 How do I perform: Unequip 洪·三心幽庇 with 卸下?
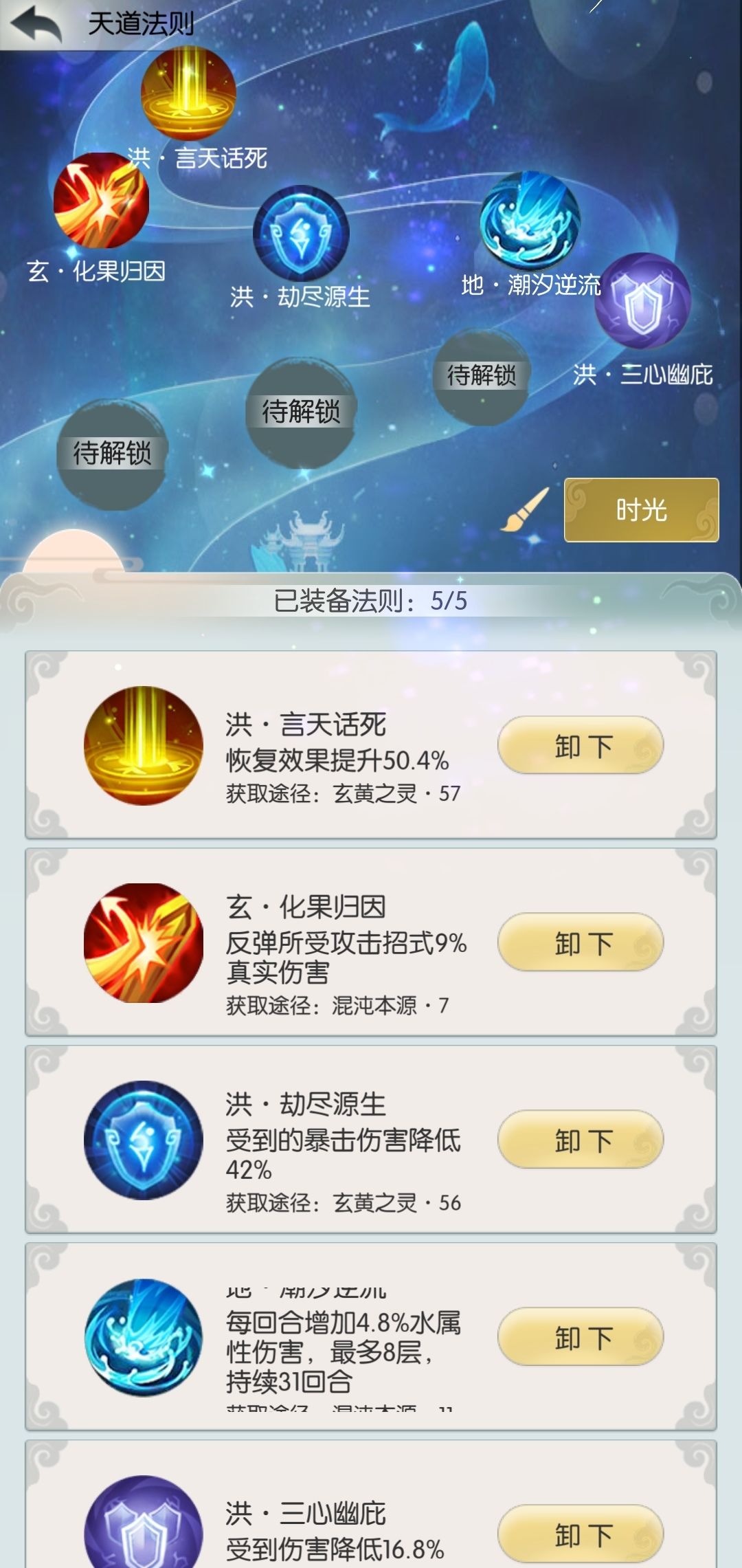coord(581,1534)
